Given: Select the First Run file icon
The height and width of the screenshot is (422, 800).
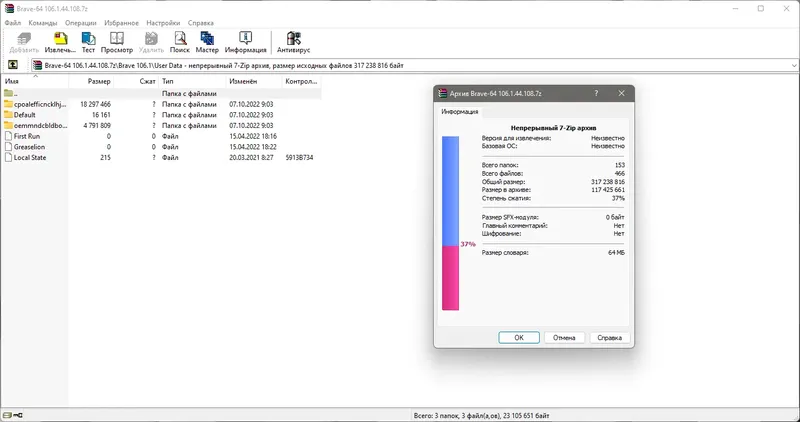Looking at the screenshot, I should [x=8, y=136].
